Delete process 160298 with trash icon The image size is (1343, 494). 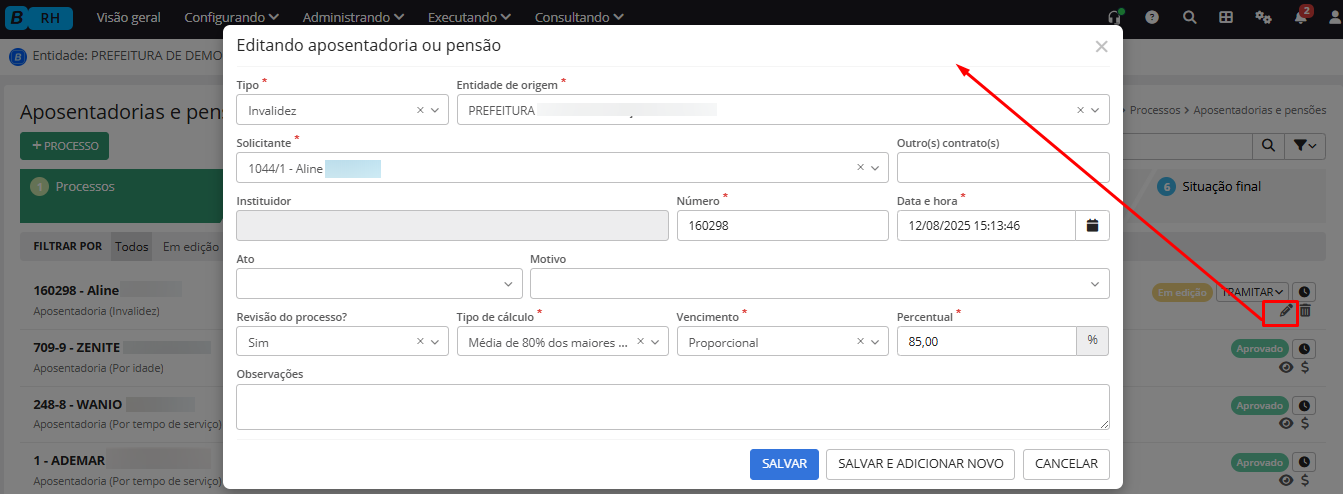[1305, 312]
